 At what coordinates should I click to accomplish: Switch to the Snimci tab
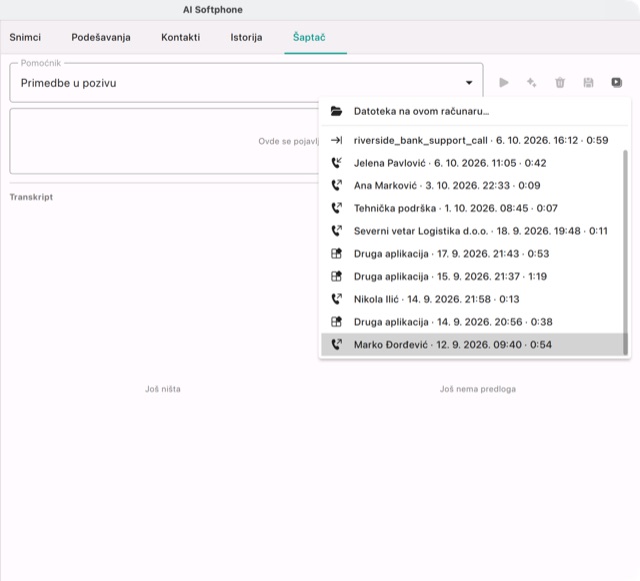(25, 37)
